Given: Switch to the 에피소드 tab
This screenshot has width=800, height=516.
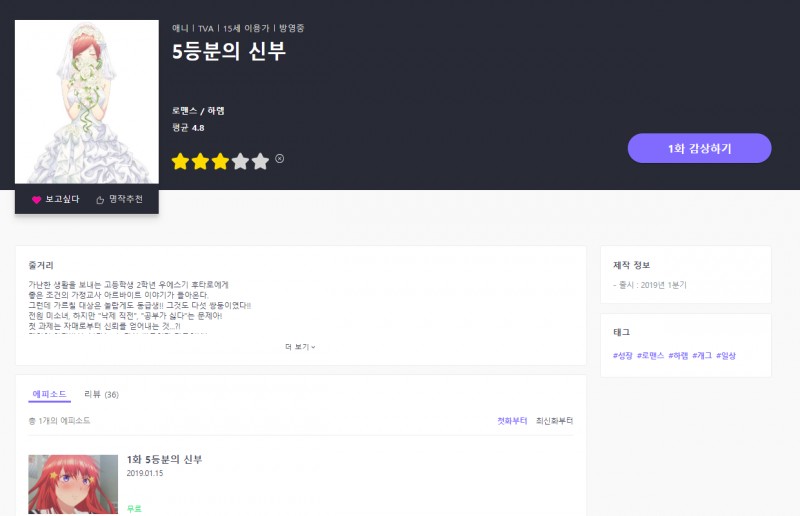Looking at the screenshot, I should pyautogui.click(x=49, y=394).
